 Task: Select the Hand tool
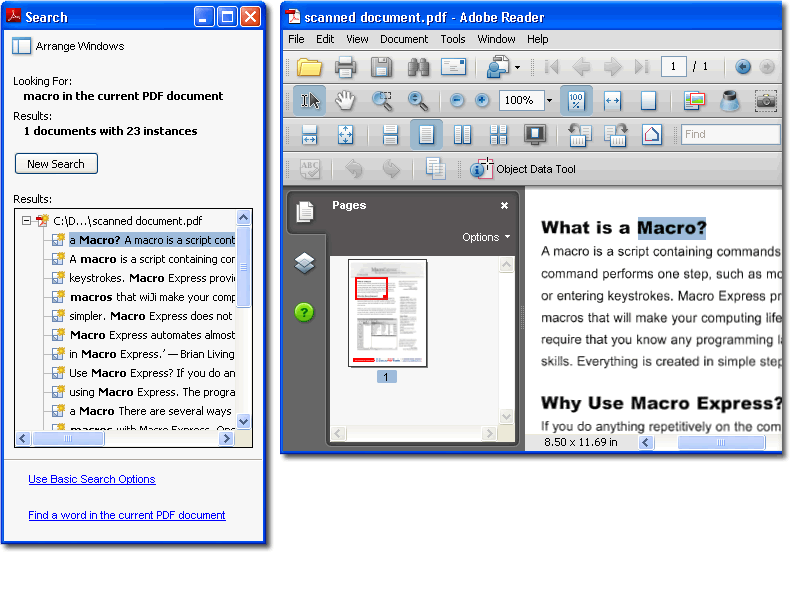(x=345, y=100)
